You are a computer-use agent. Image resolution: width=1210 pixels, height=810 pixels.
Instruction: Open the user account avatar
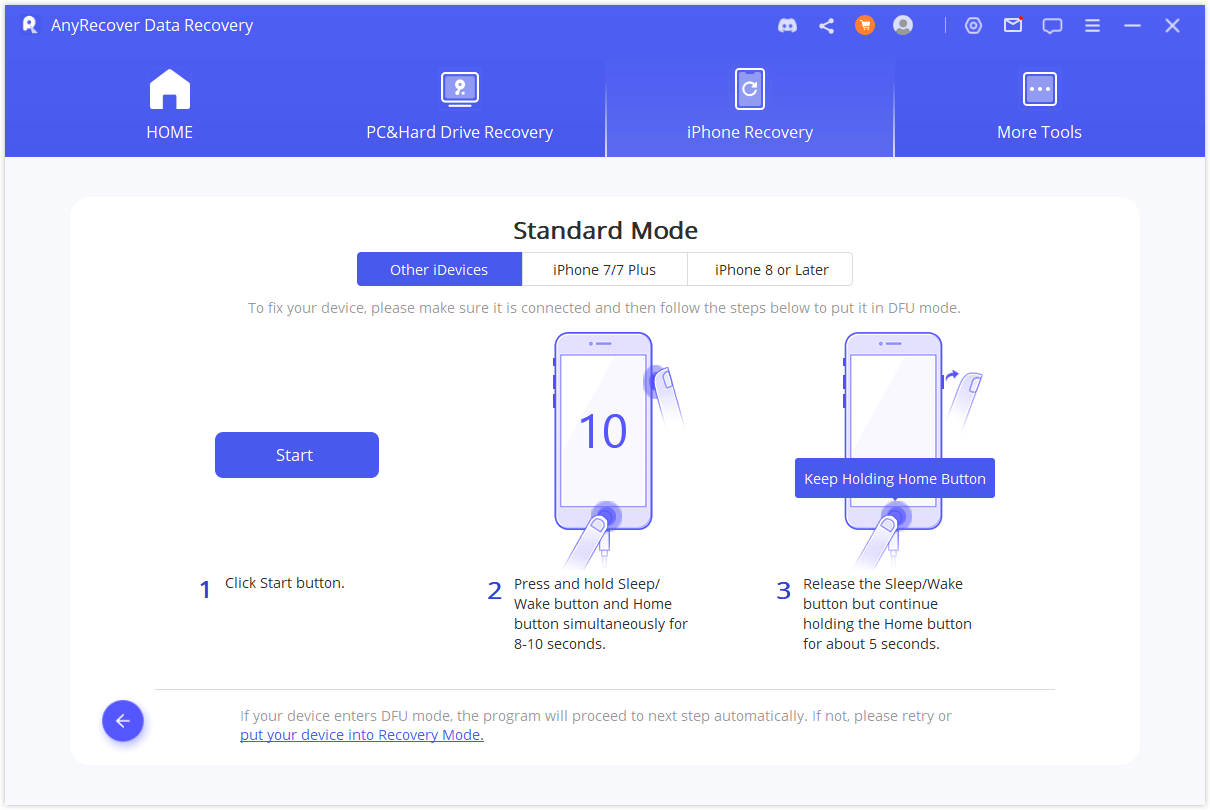coord(903,26)
